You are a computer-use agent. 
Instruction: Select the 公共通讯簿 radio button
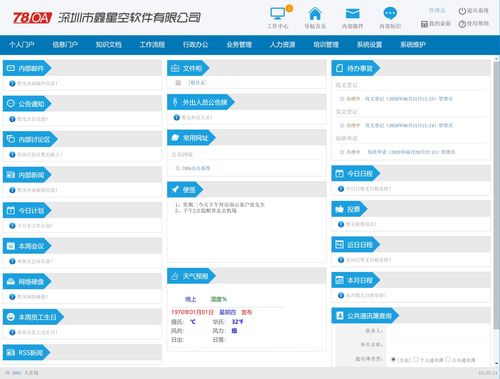(448, 359)
